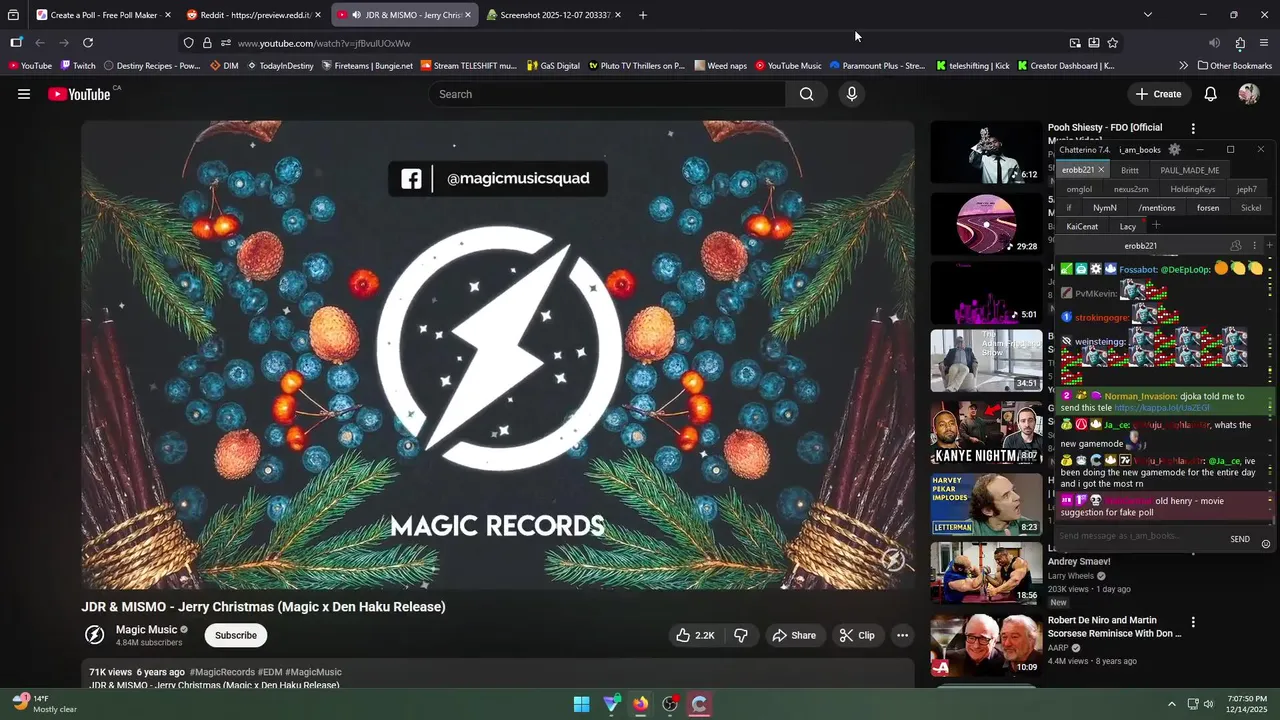The width and height of the screenshot is (1280, 720).
Task: Open the Harvey Pekar Implodes video thumbnail
Action: tap(986, 504)
